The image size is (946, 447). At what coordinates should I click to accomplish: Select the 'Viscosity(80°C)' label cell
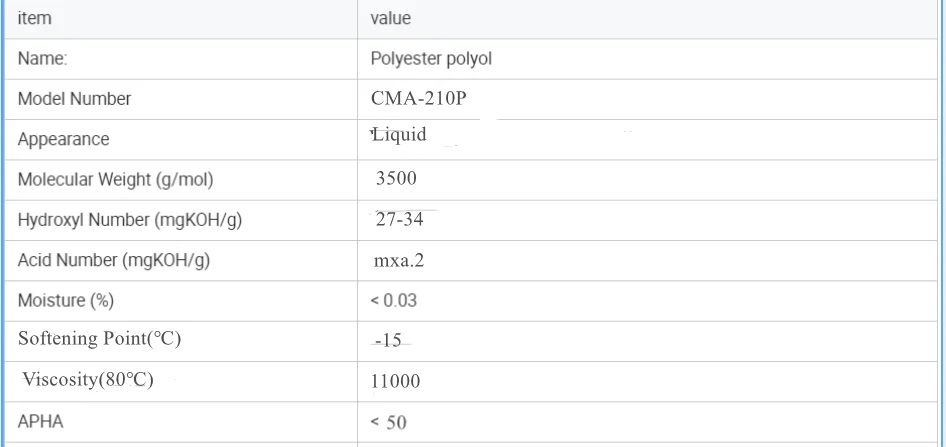88,380
